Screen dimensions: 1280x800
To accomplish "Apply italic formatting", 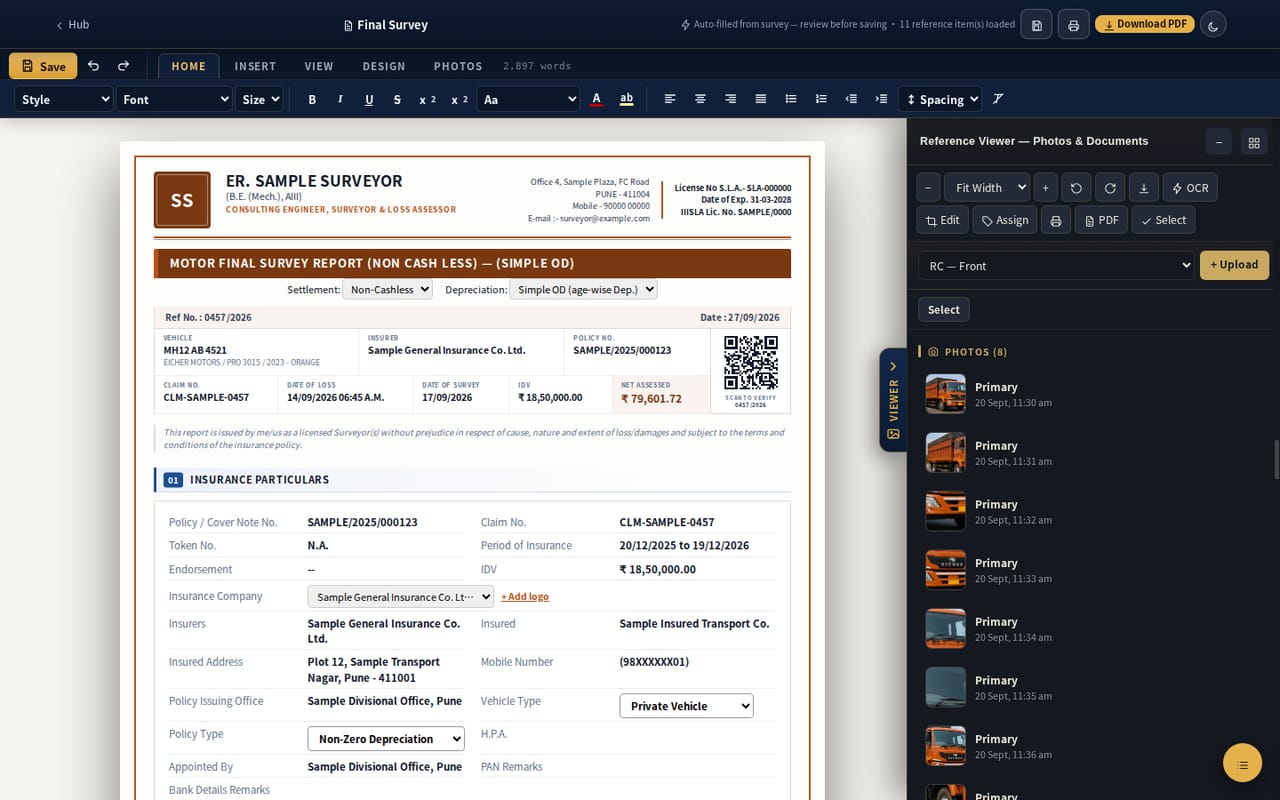I will coord(340,99).
